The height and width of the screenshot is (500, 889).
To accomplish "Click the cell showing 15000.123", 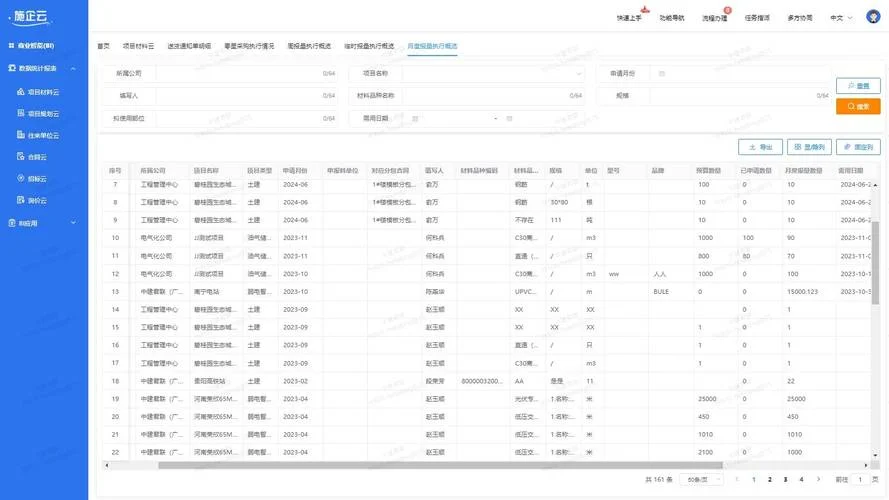I will (802, 292).
